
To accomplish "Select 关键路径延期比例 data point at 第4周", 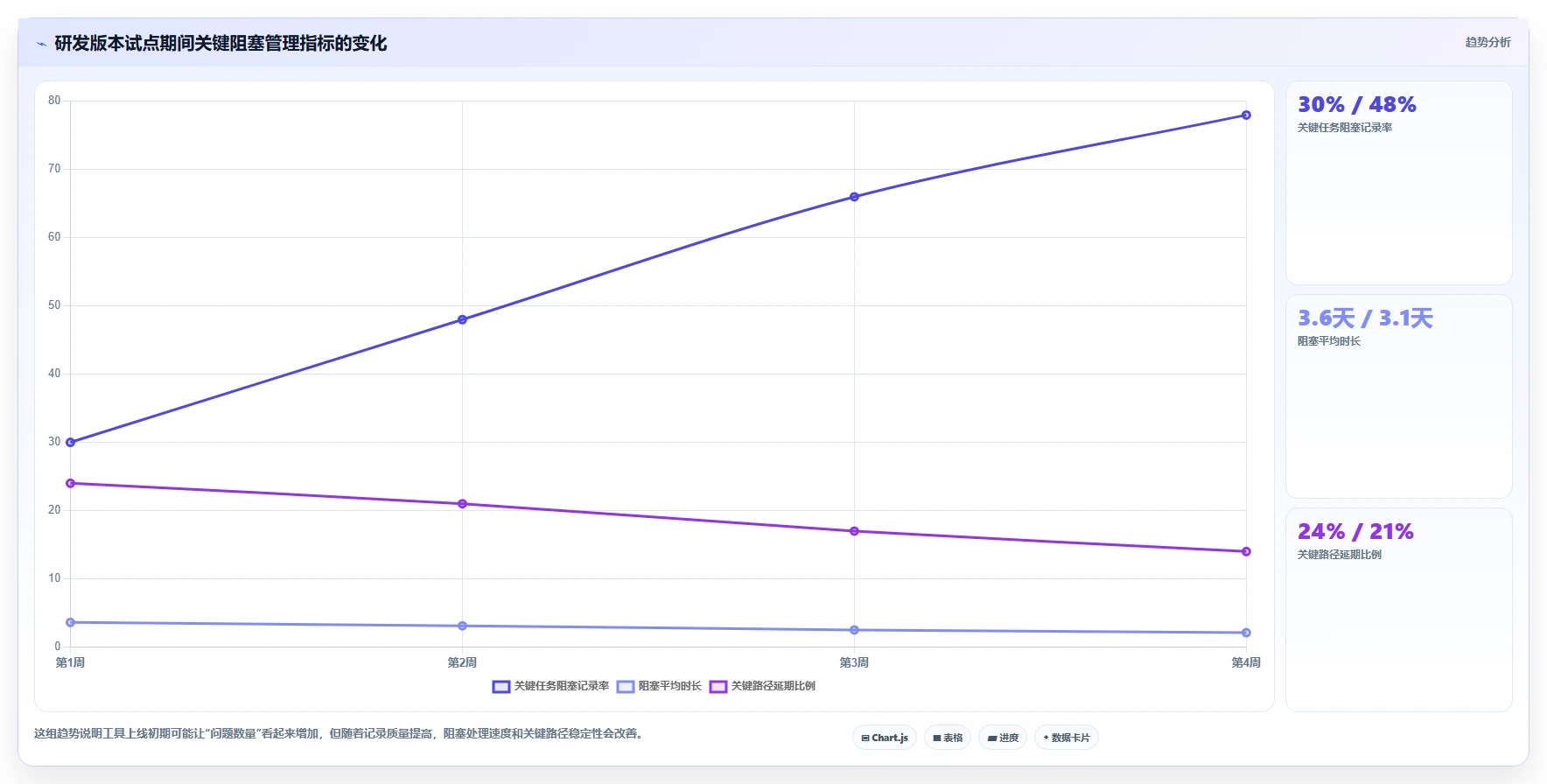I will point(1246,551).
